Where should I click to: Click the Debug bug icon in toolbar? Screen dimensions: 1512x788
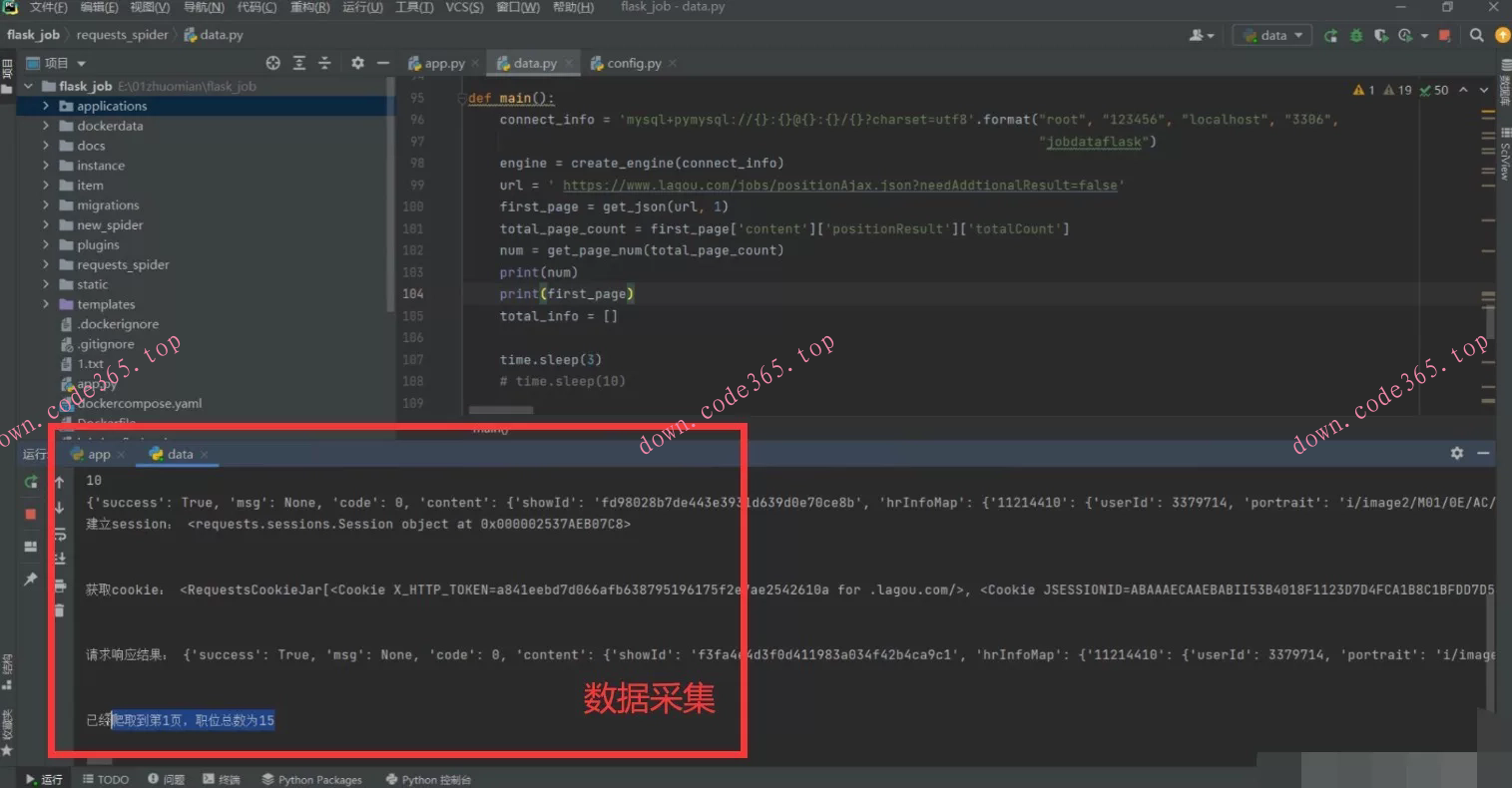(x=1355, y=36)
